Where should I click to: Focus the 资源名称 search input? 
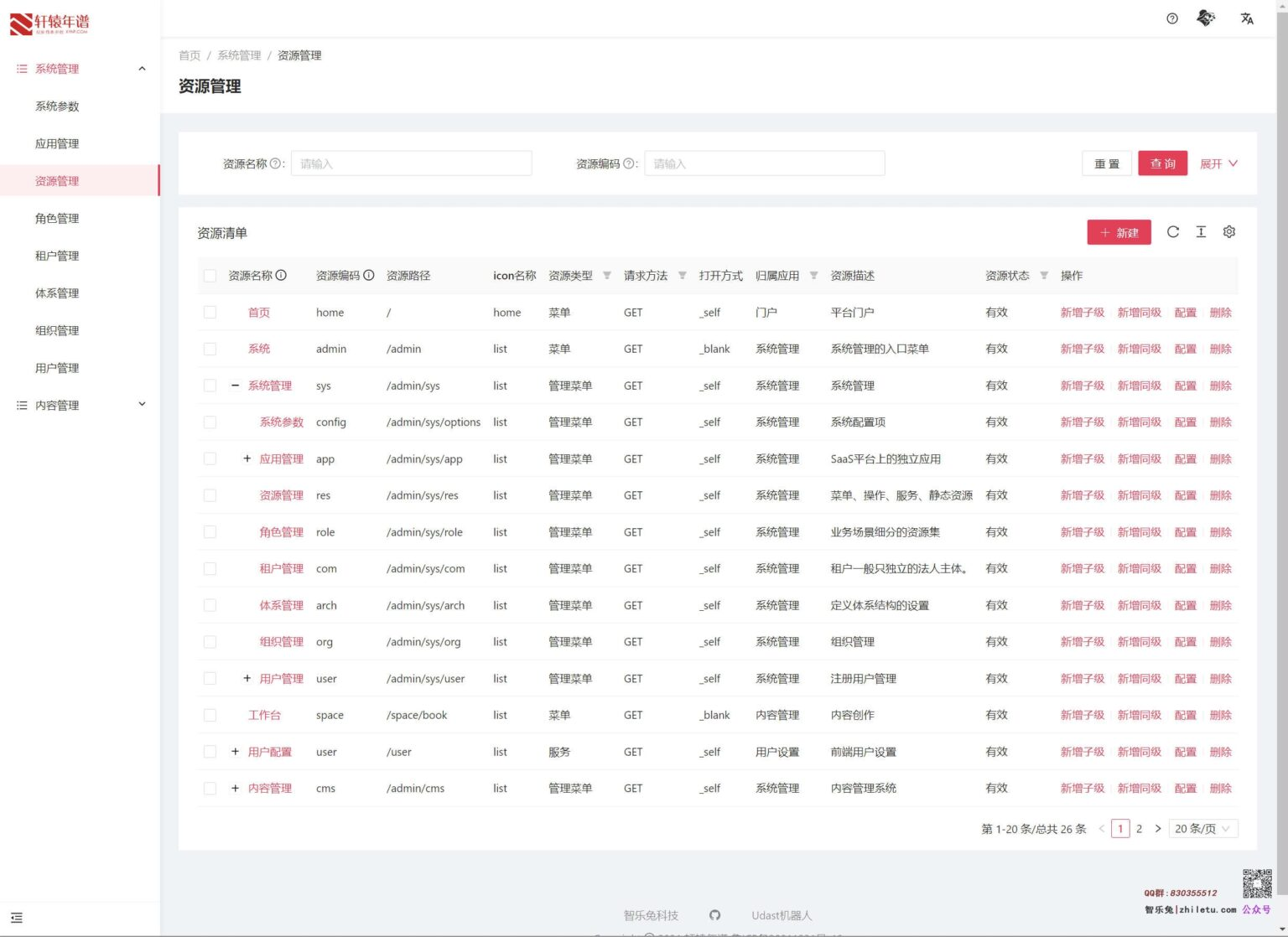(x=411, y=163)
